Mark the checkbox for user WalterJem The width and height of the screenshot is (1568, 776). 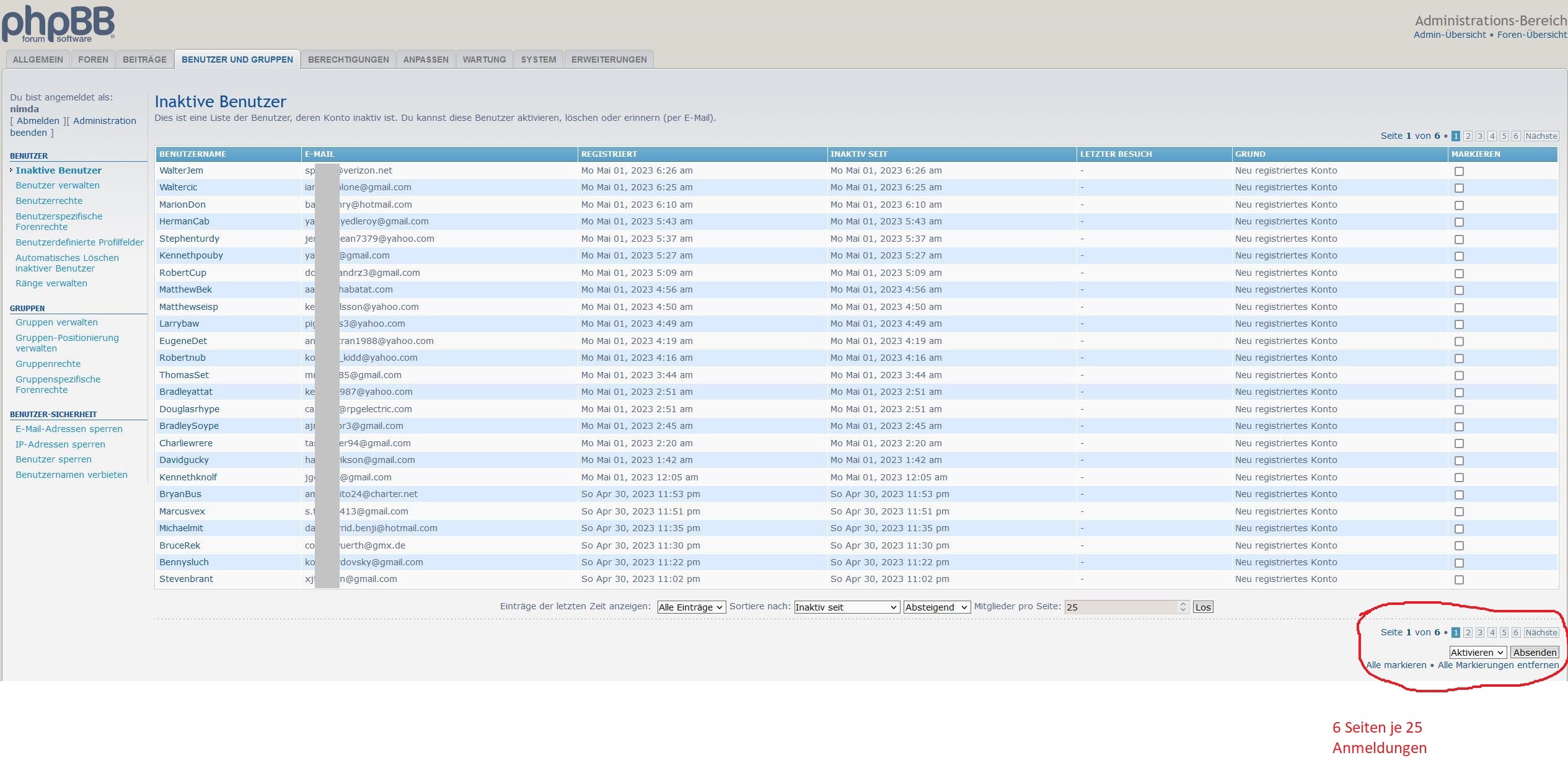click(1459, 171)
